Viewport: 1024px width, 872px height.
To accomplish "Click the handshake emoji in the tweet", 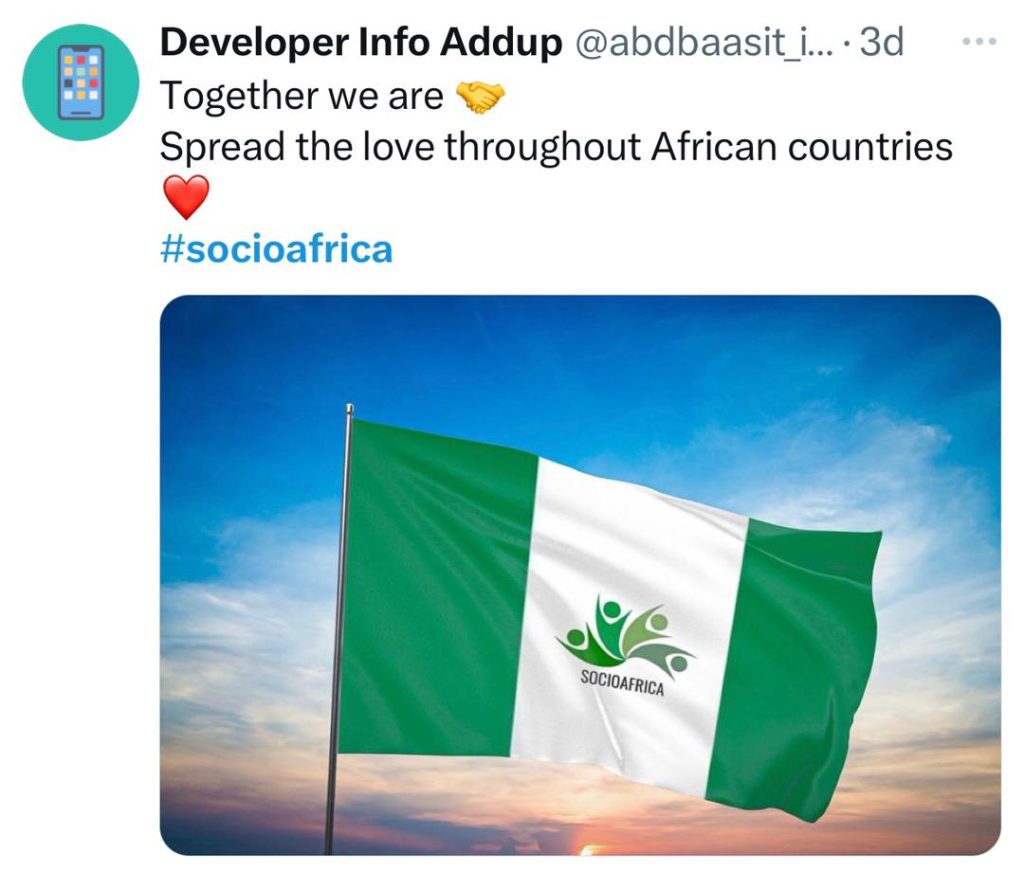I will [479, 97].
